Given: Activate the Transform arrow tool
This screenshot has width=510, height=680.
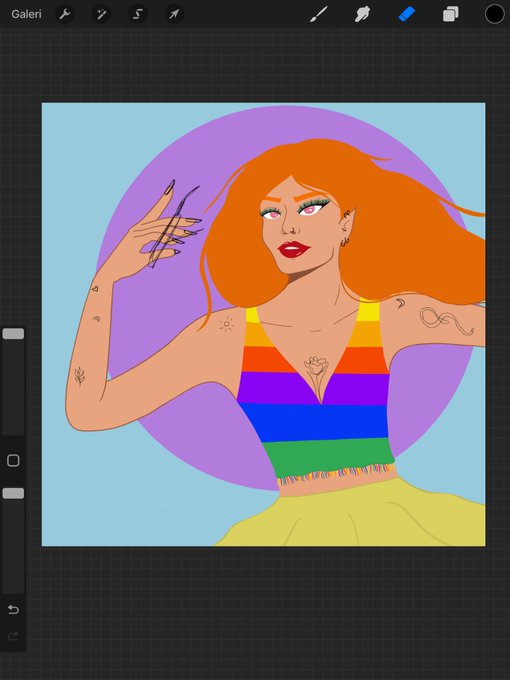Looking at the screenshot, I should pos(174,14).
